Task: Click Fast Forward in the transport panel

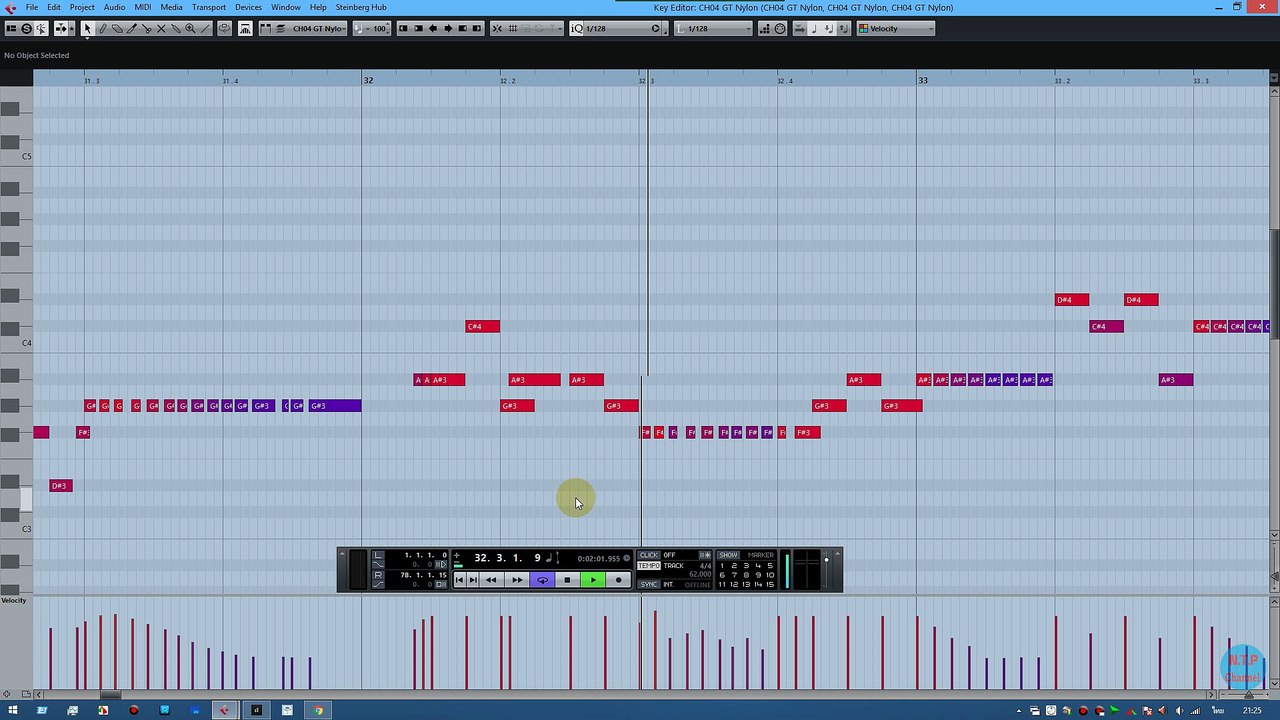Action: click(518, 580)
